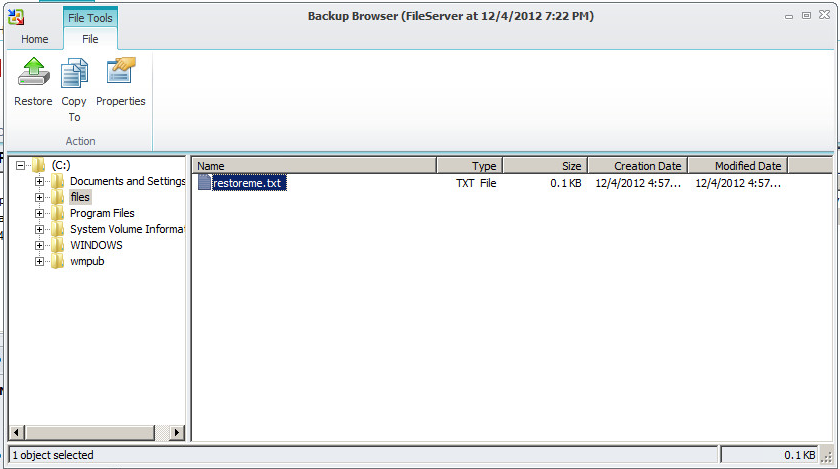Viewport: 840px width, 469px height.
Task: Select the wmpub tree item label
Action: [x=87, y=262]
